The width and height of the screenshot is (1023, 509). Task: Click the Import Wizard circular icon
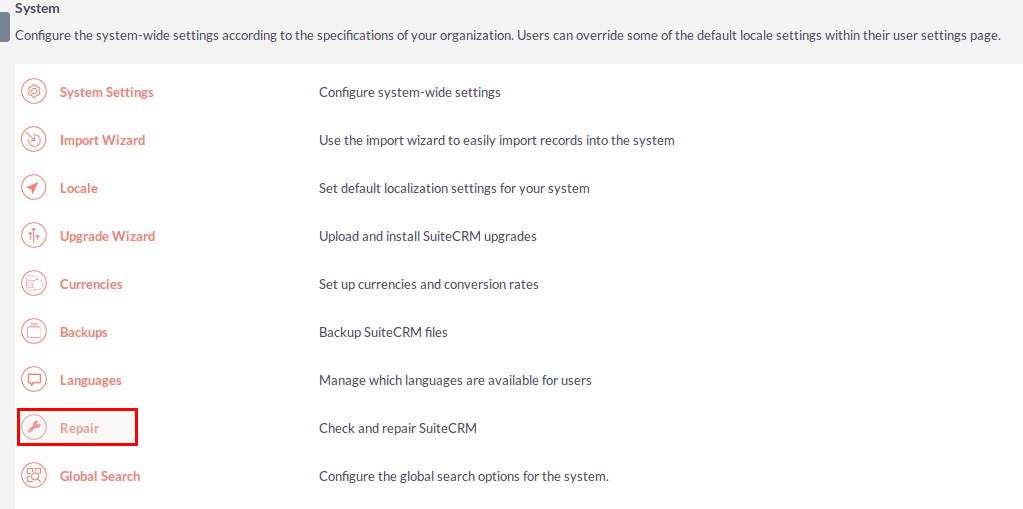[x=34, y=140]
